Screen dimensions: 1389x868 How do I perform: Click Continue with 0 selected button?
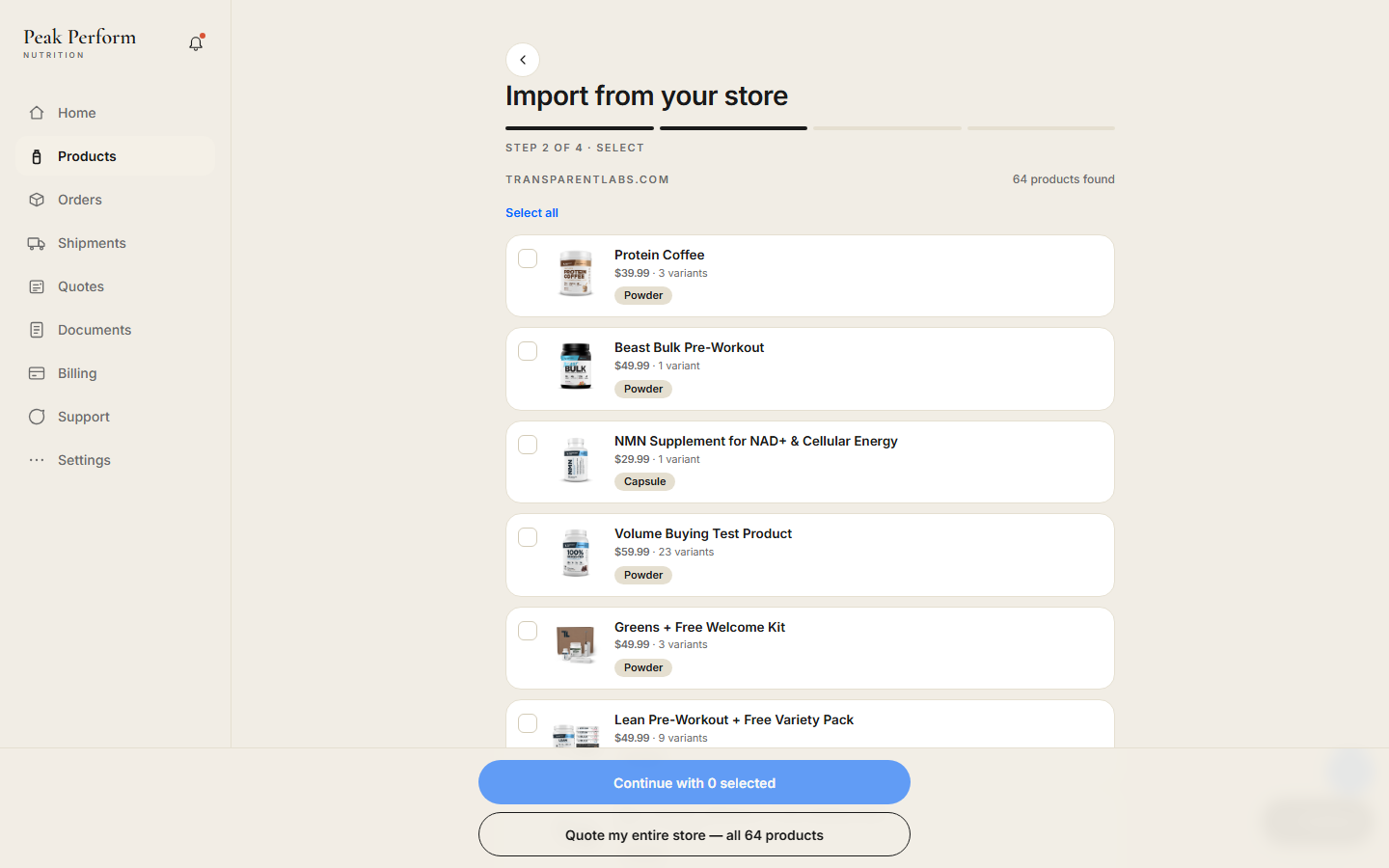pyautogui.click(x=694, y=782)
